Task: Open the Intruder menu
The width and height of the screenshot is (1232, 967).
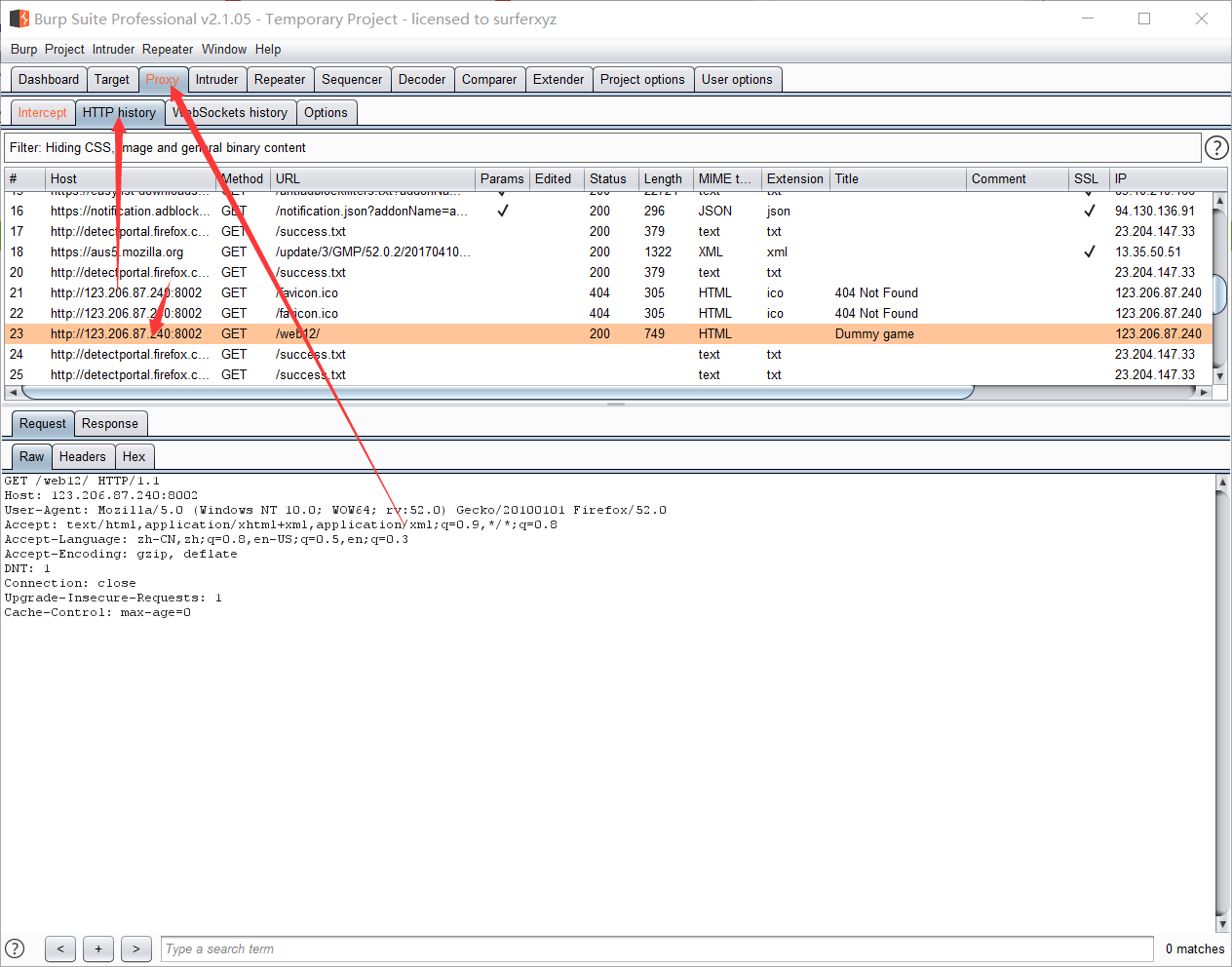Action: [113, 49]
